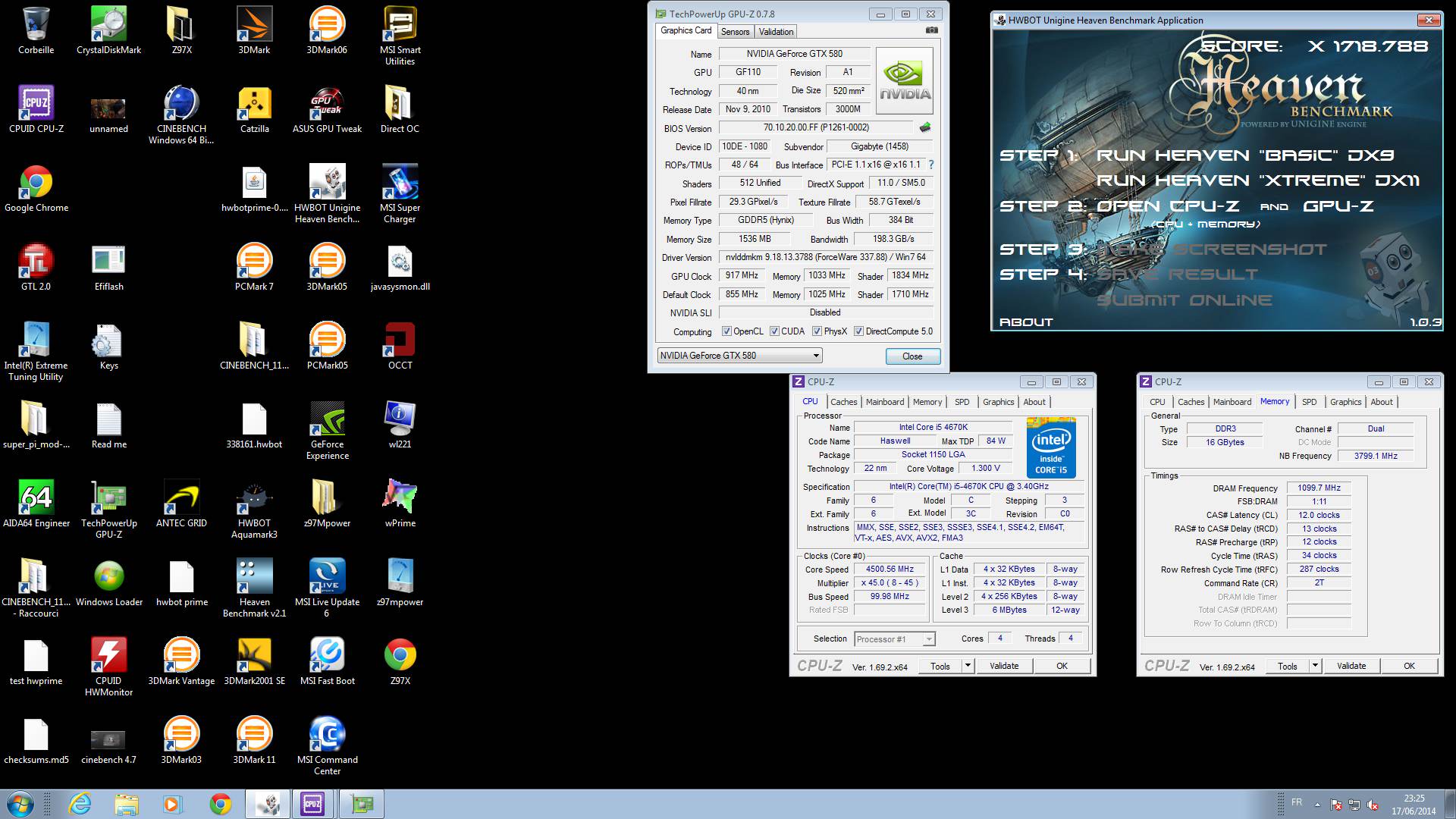The width and height of the screenshot is (1456, 819).
Task: Open Windows Explorer from the taskbar
Action: click(127, 804)
